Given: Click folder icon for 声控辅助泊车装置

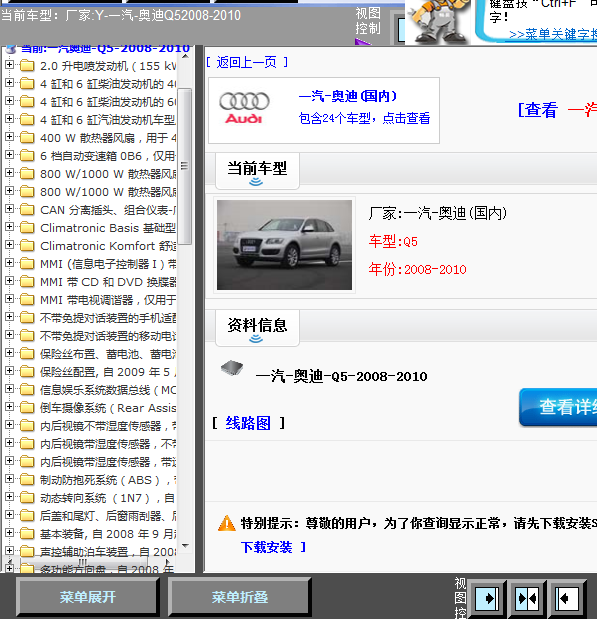Looking at the screenshot, I should pyautogui.click(x=27, y=552).
